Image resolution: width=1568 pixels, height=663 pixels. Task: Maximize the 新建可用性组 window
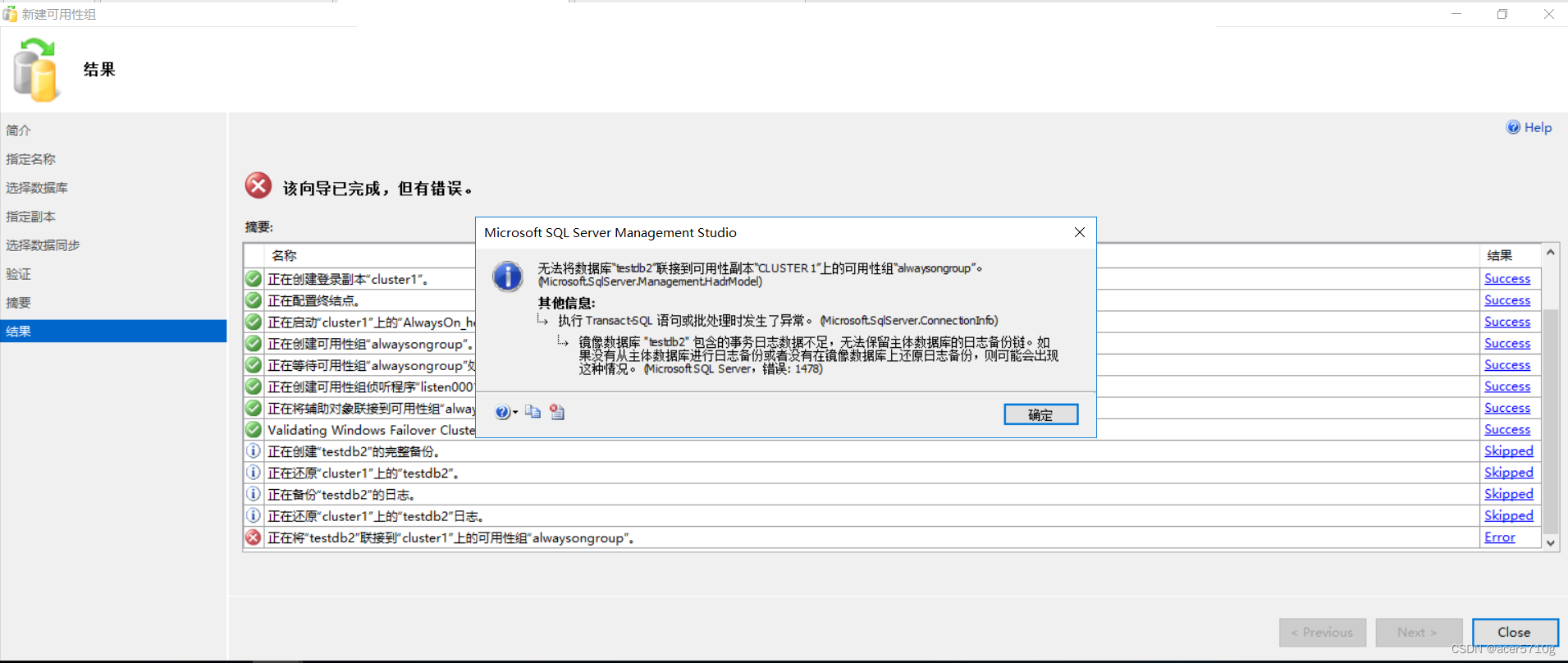(1502, 14)
